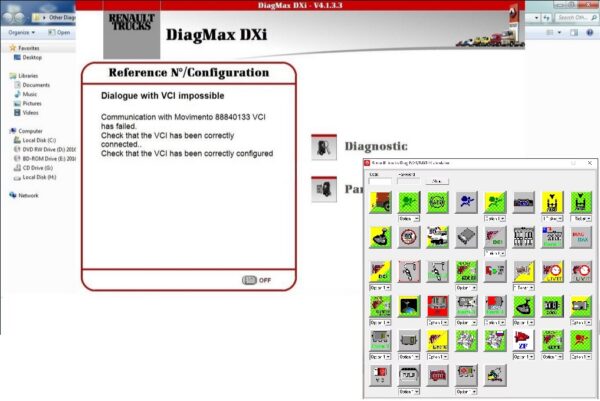Click the yellow chassis suspension icon

point(552,202)
